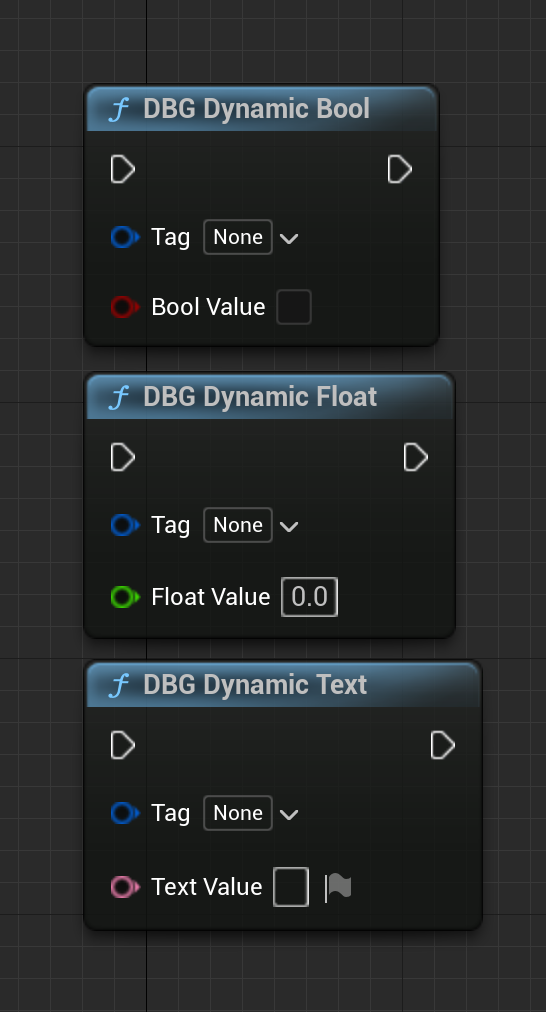Click the None tag box on DBG Dynamic Text
Screen dimensions: 546x1012
[238, 813]
